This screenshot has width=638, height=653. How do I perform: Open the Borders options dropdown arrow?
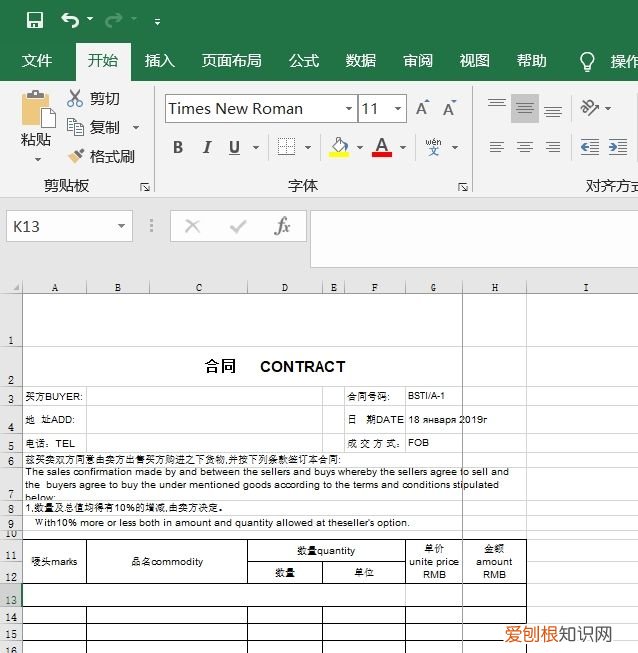pyautogui.click(x=308, y=147)
